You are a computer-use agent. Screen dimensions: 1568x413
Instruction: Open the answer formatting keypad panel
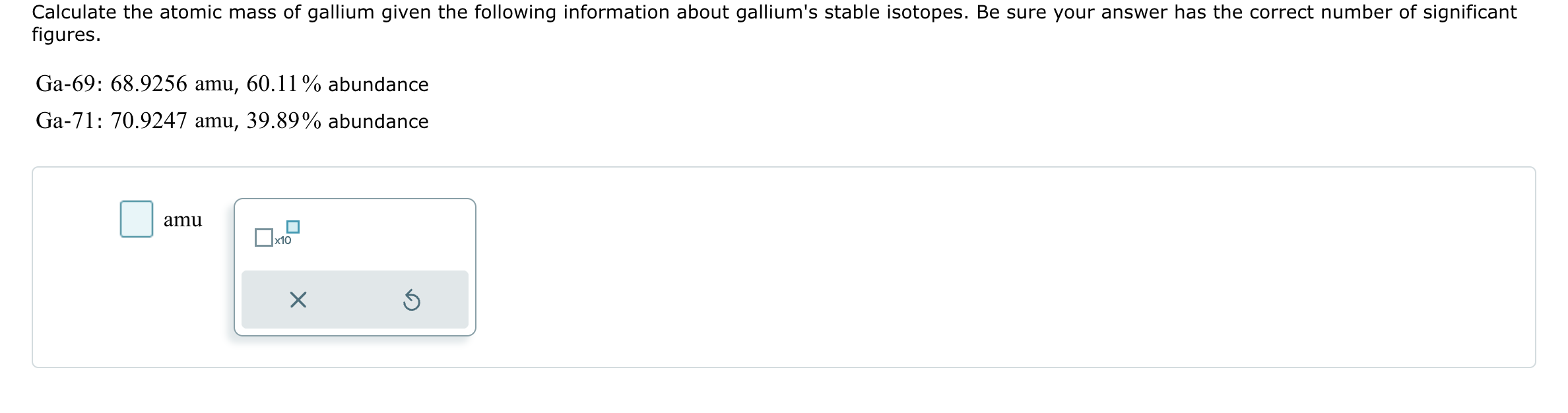coord(356,264)
